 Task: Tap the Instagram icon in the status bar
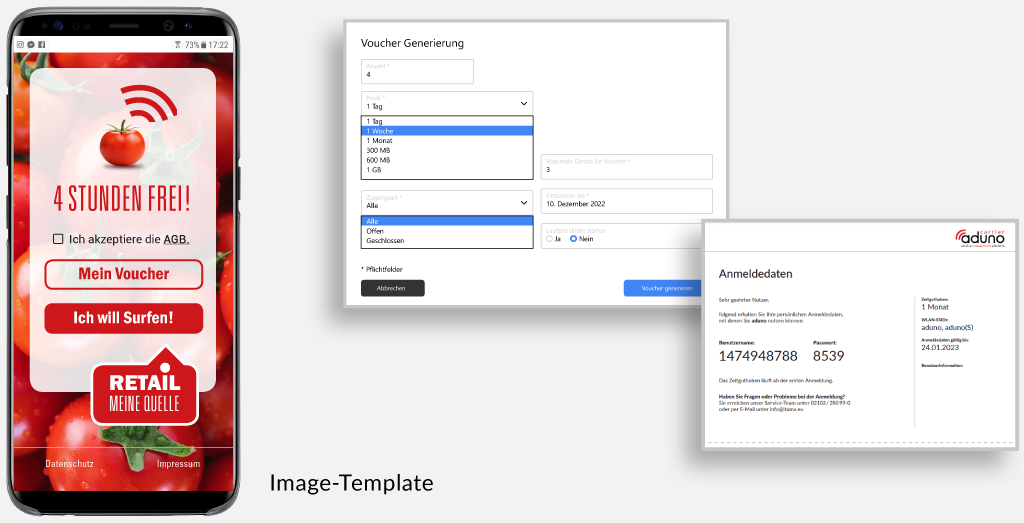[21, 45]
